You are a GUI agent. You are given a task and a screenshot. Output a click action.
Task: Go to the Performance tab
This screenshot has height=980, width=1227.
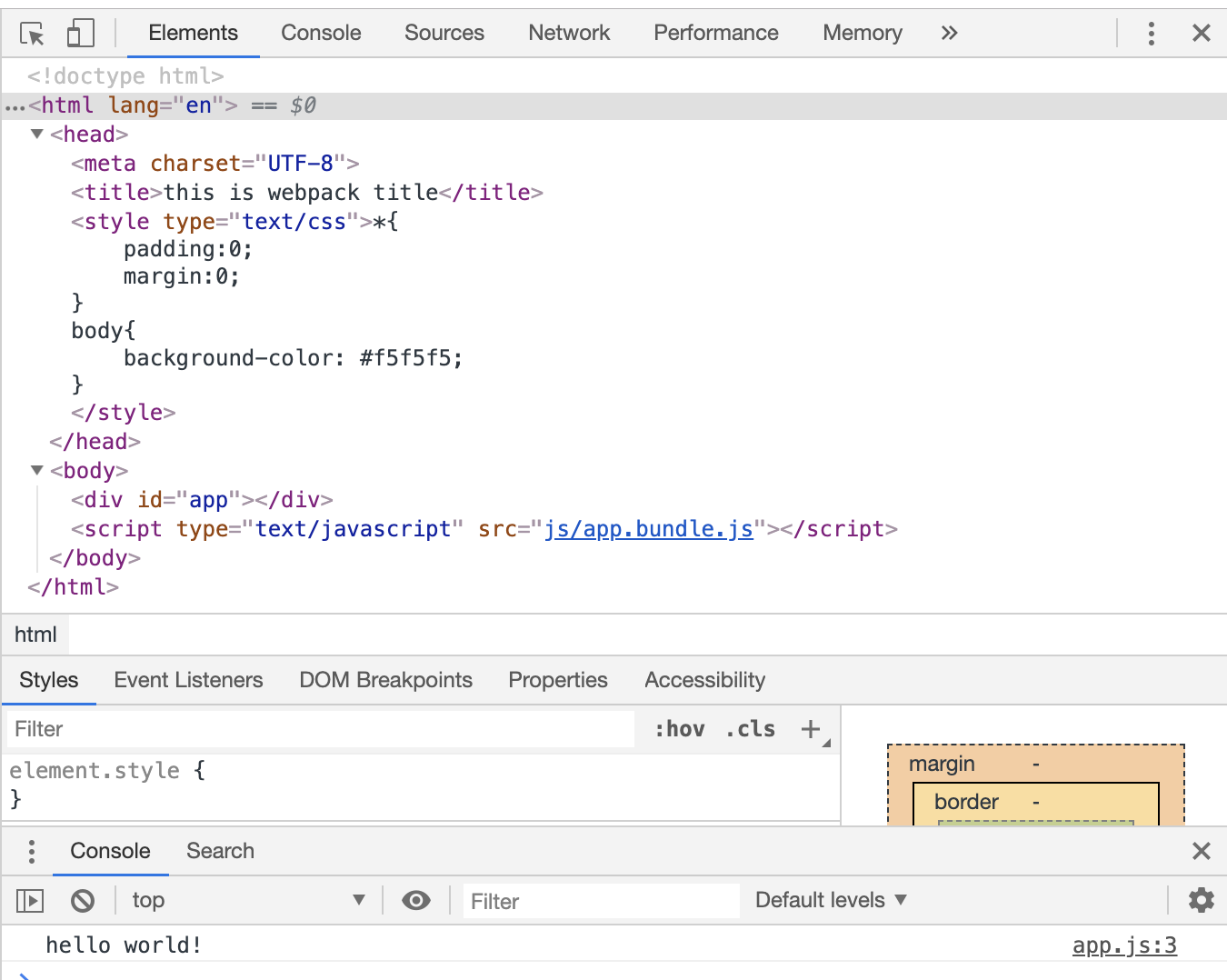716,33
